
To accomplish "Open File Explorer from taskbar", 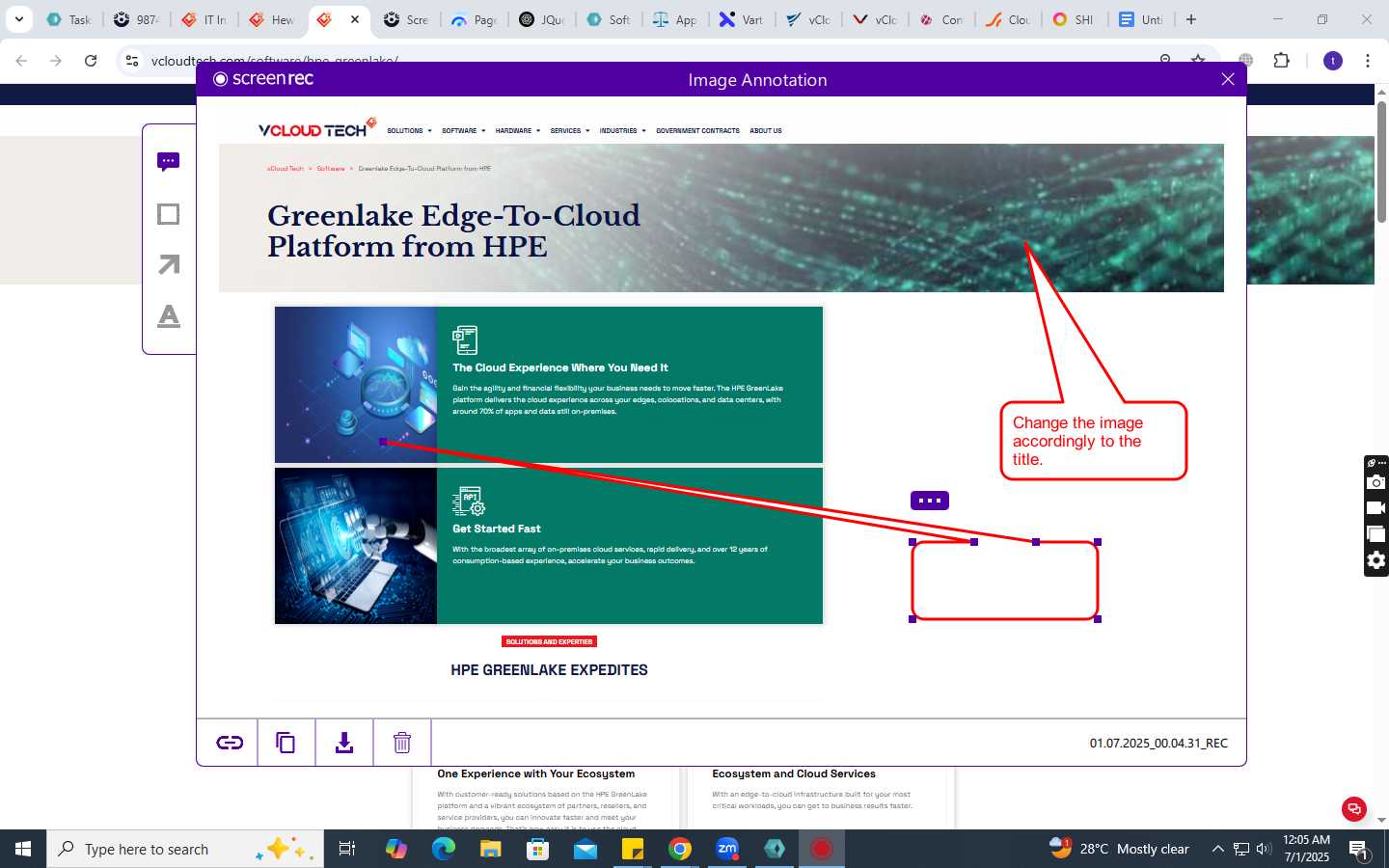I will point(490,849).
